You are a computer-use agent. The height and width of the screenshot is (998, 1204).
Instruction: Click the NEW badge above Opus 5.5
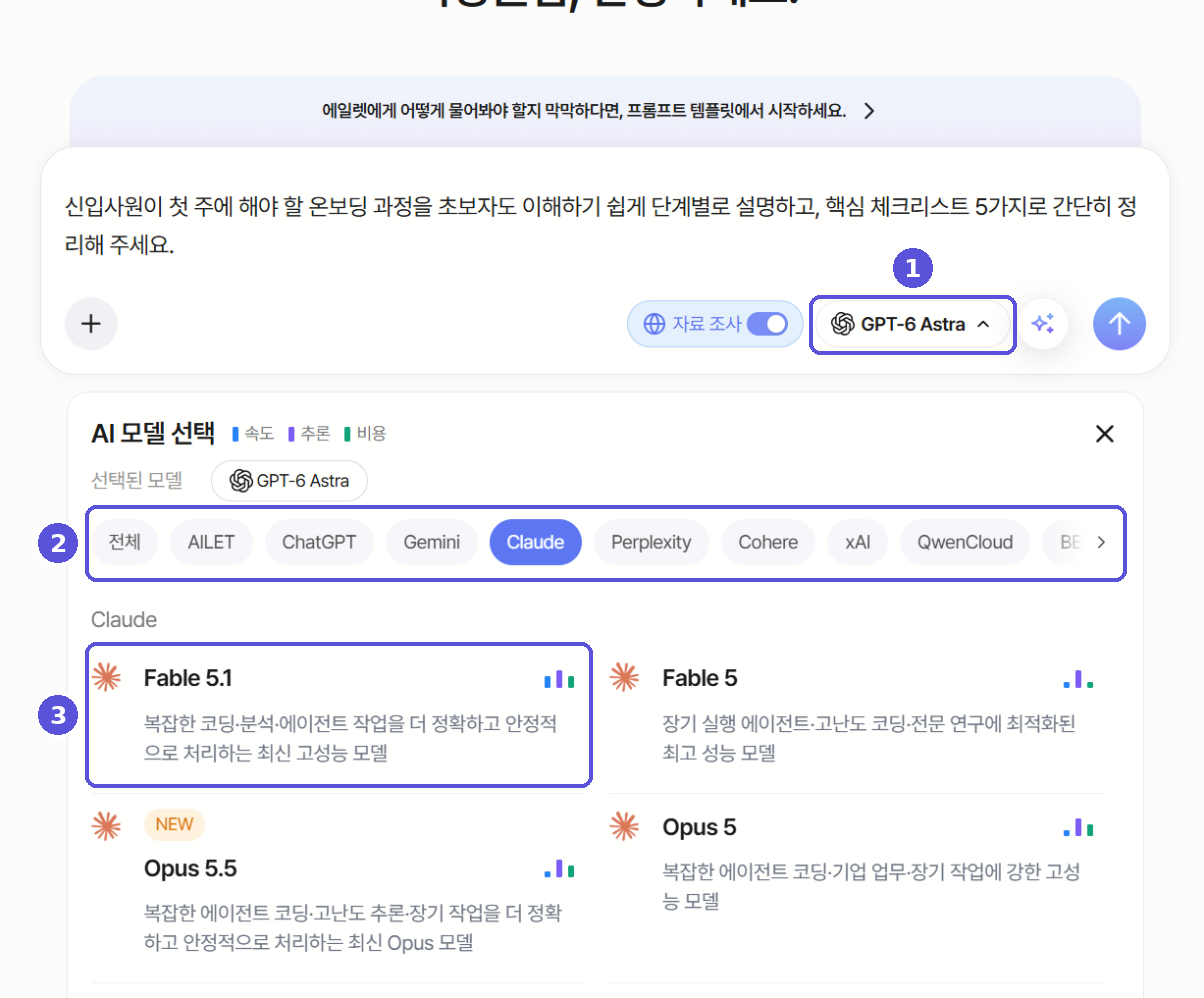174,825
